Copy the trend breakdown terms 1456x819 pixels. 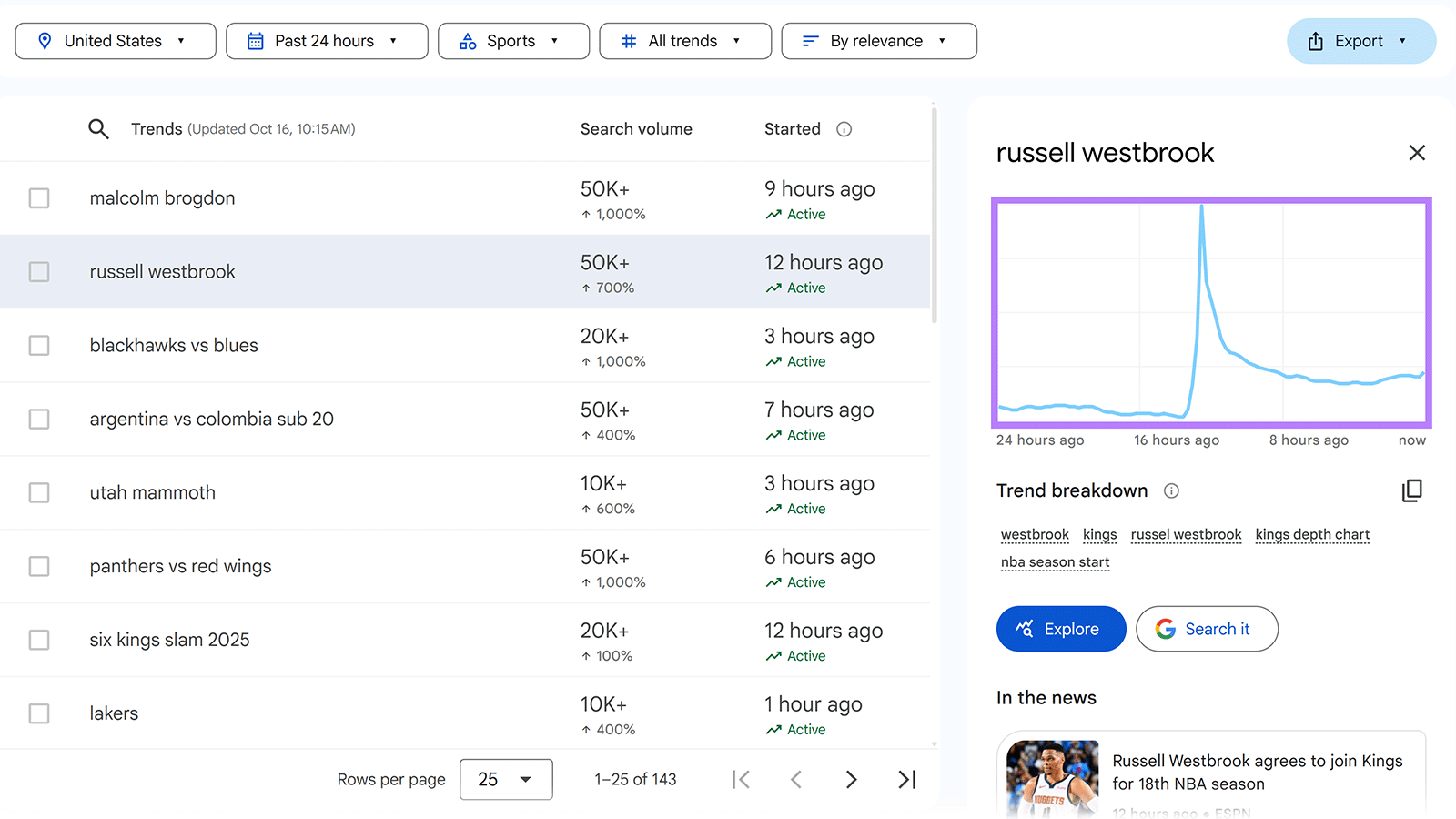click(1411, 490)
